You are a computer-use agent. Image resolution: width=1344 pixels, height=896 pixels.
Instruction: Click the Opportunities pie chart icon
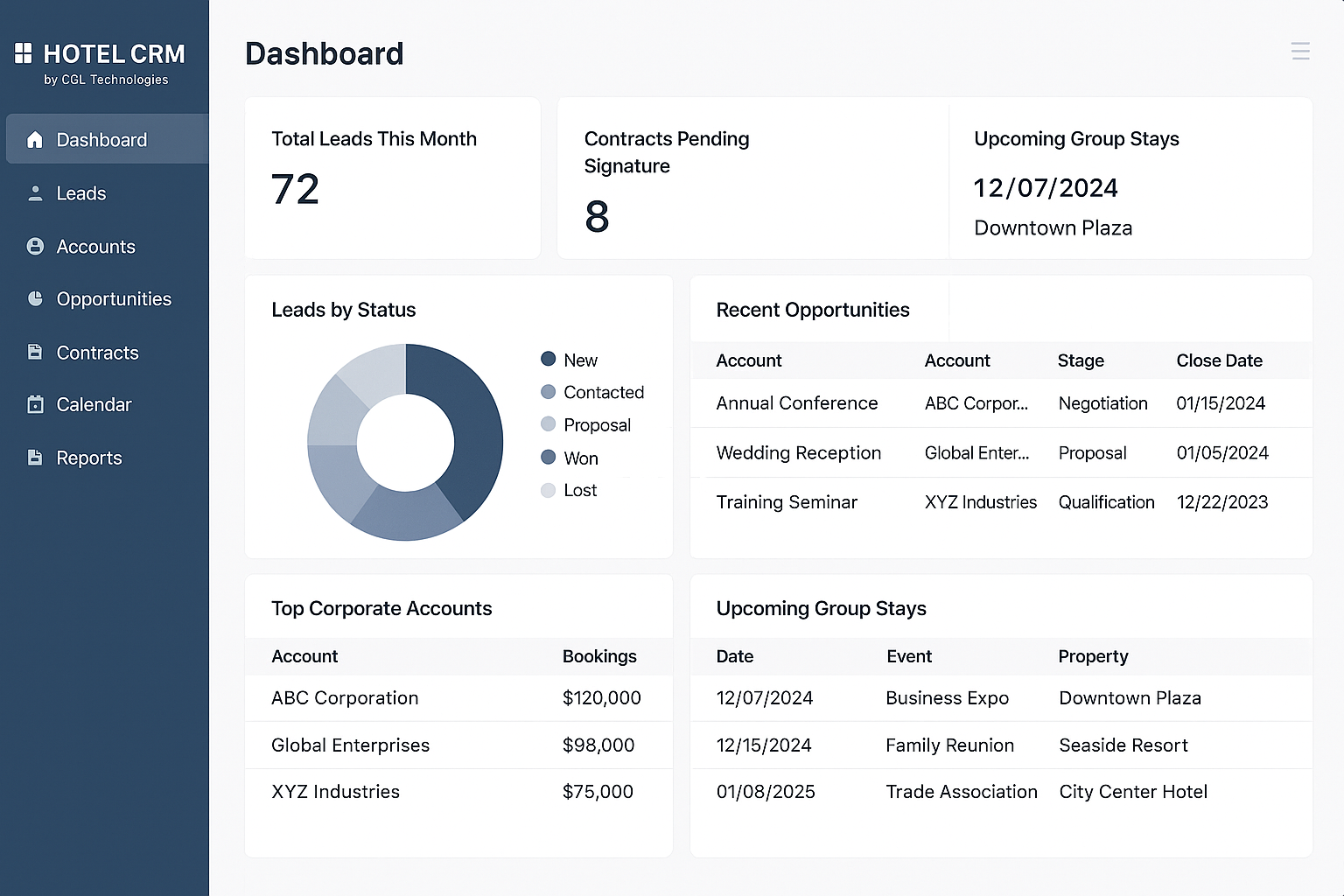(x=35, y=299)
